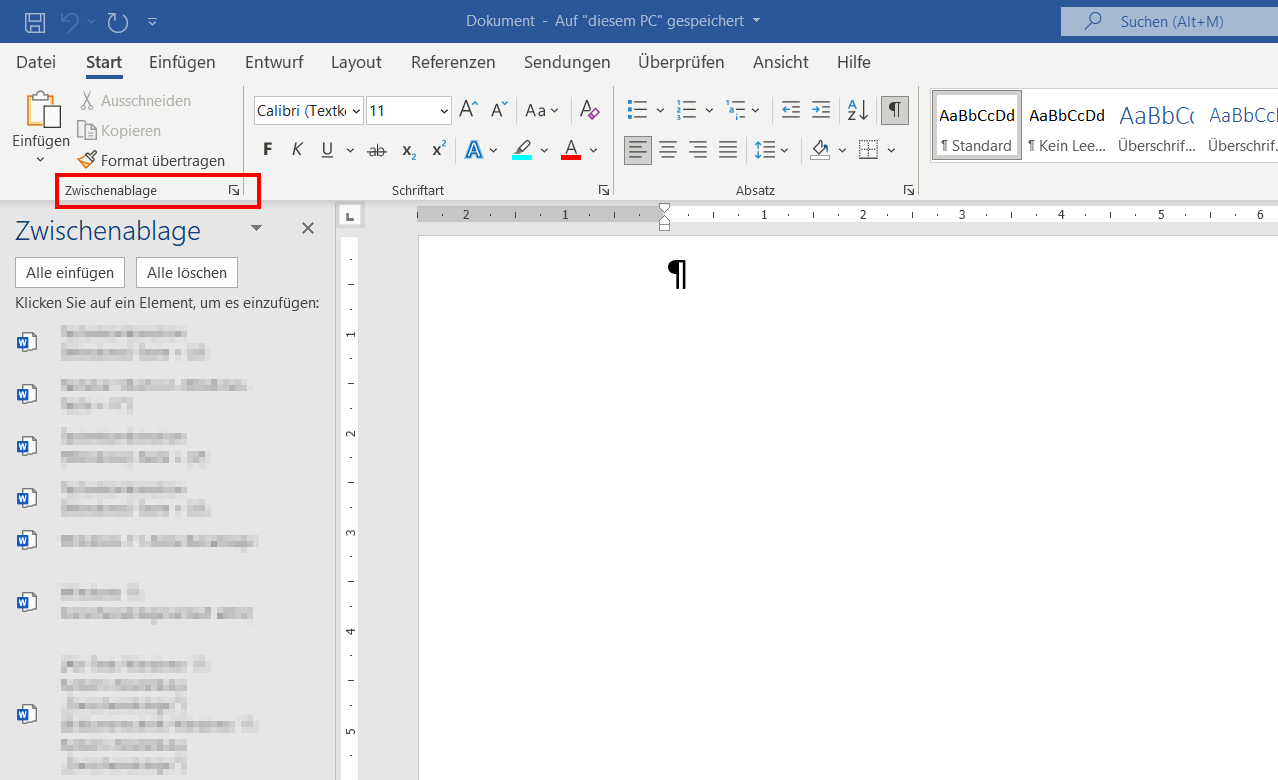Image resolution: width=1278 pixels, height=780 pixels.
Task: Open Schriftart dialog launcher arrow
Action: [603, 190]
